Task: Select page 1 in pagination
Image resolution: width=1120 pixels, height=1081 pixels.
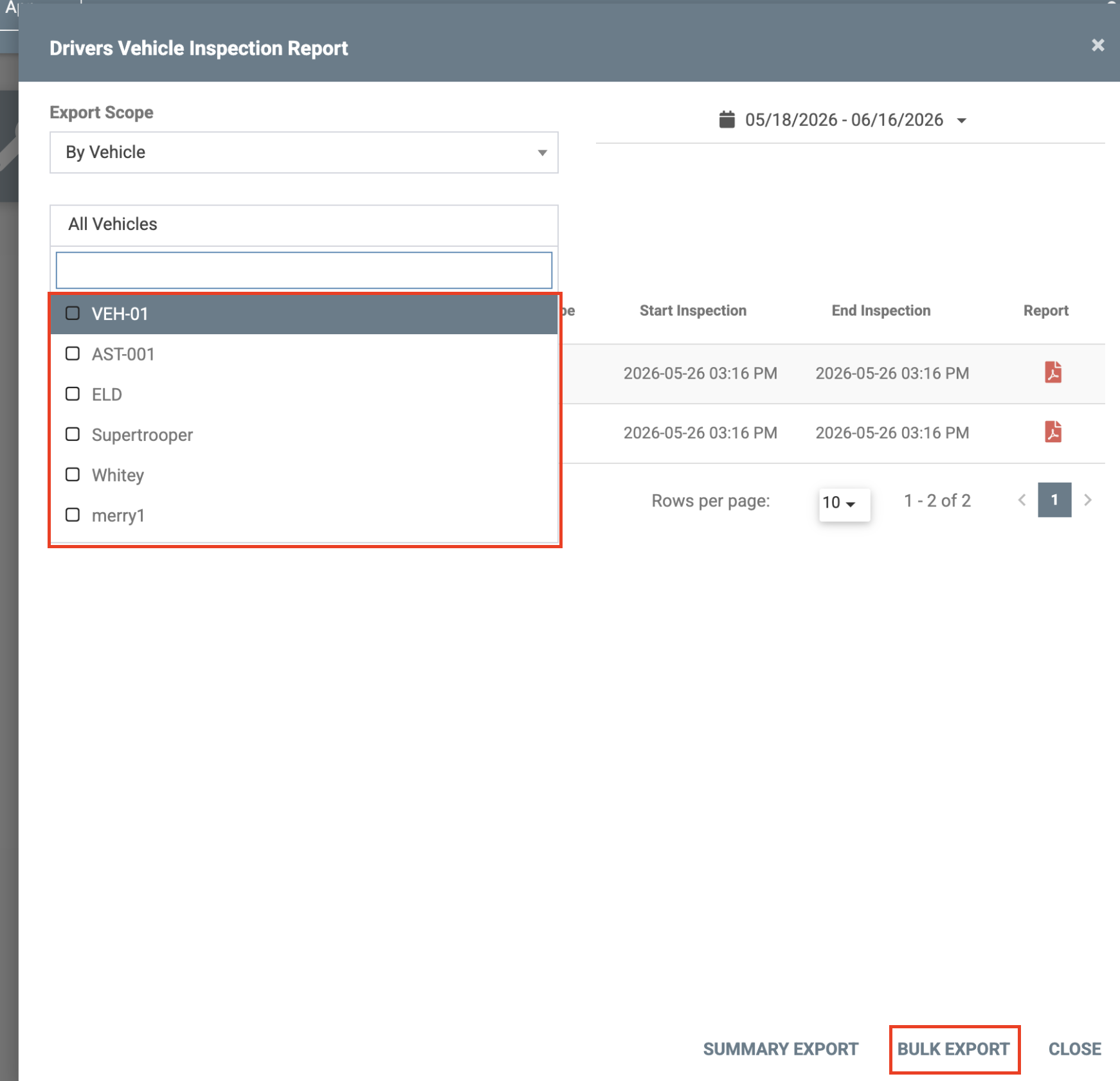Action: (1054, 500)
